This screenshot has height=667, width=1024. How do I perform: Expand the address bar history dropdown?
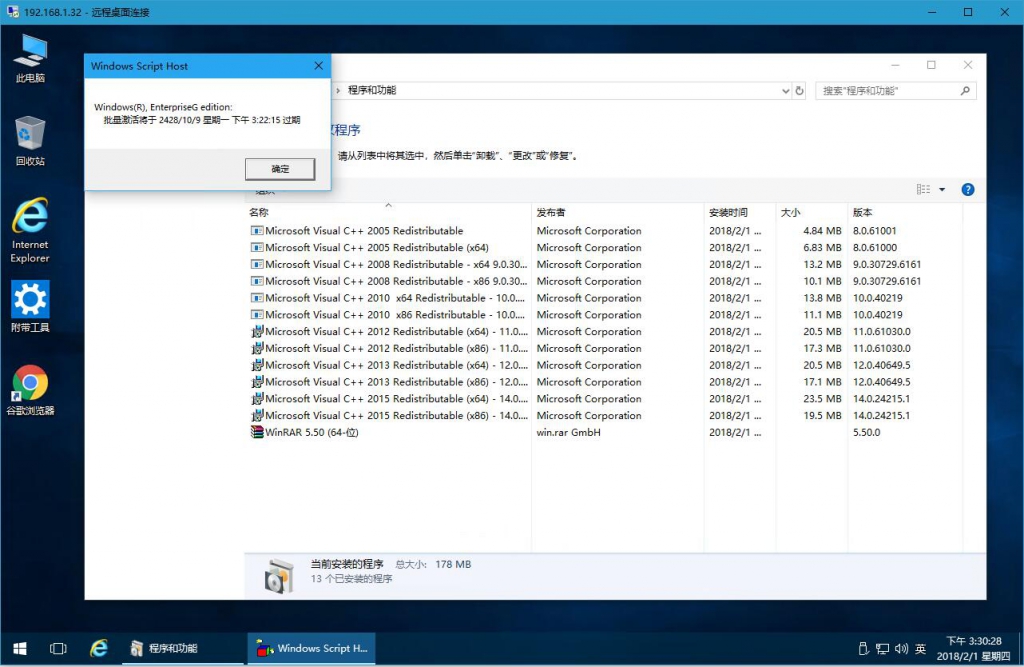coord(785,91)
